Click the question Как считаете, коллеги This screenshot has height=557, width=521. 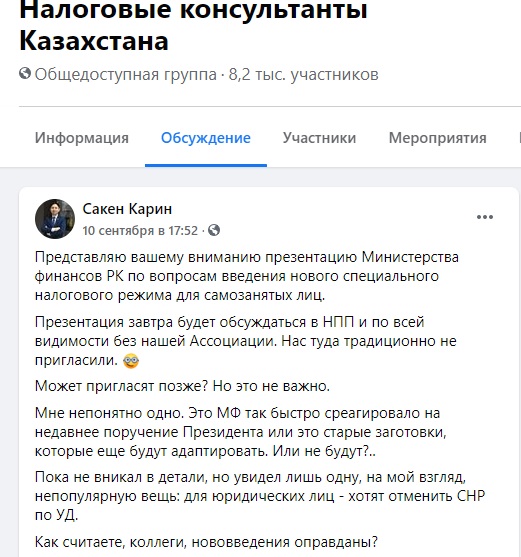coord(206,542)
